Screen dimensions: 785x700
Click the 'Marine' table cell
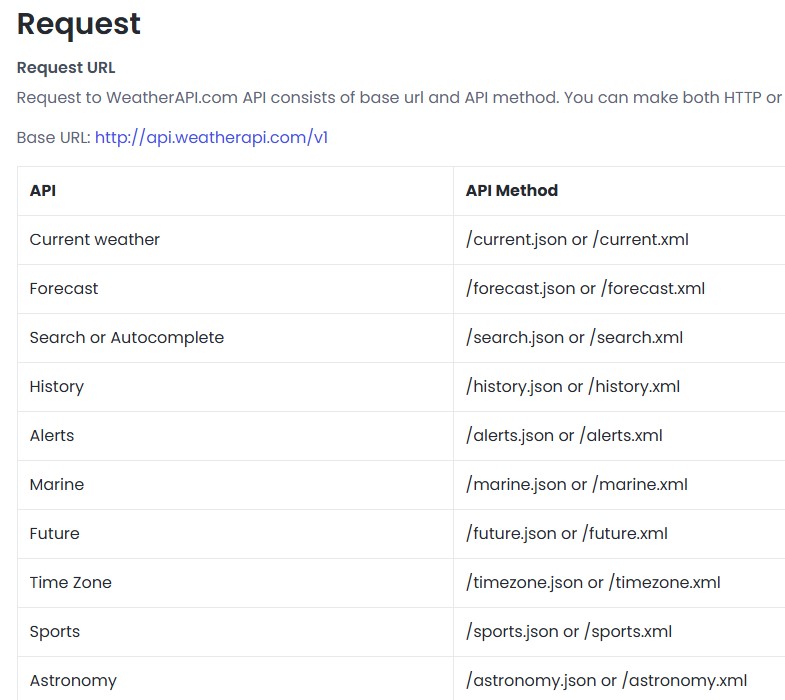(x=235, y=485)
